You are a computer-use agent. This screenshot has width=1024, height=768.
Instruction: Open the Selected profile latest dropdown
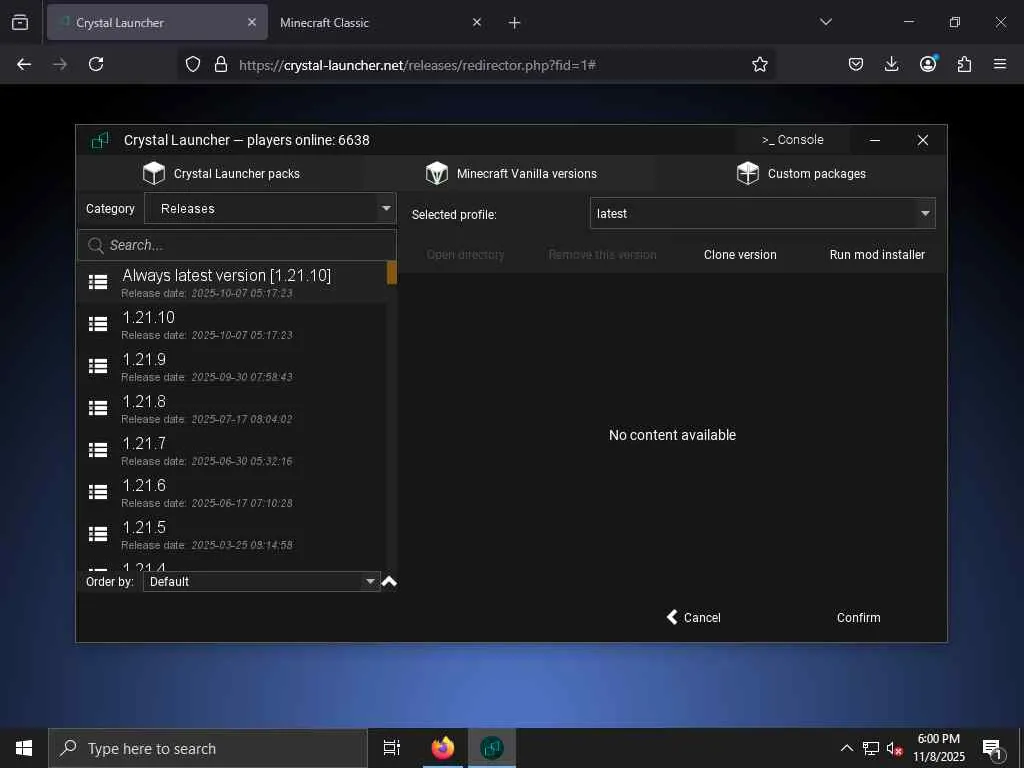[762, 214]
